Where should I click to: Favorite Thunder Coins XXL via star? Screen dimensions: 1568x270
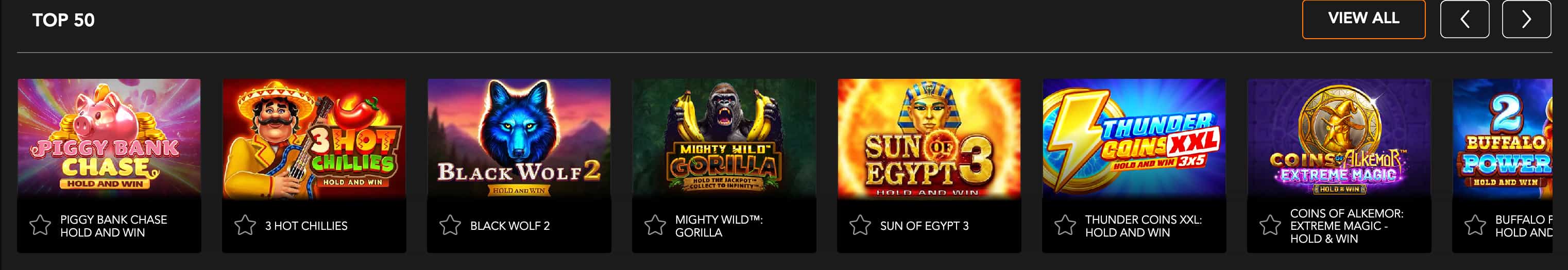[x=1065, y=226]
